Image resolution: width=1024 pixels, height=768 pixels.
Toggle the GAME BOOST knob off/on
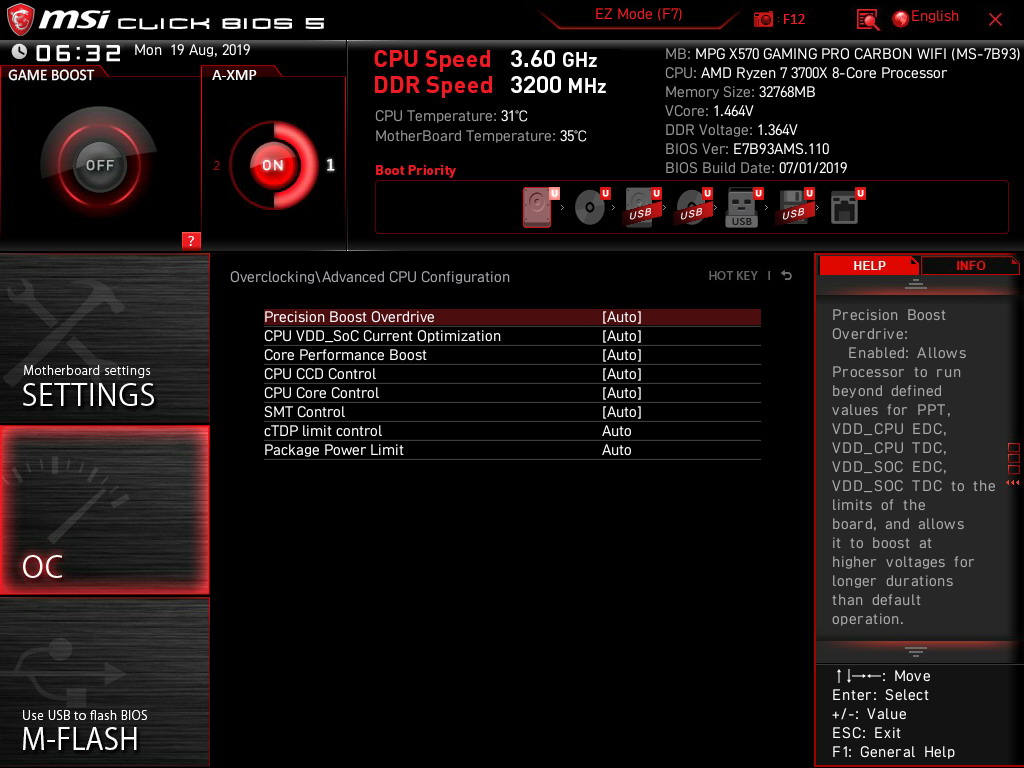click(99, 165)
